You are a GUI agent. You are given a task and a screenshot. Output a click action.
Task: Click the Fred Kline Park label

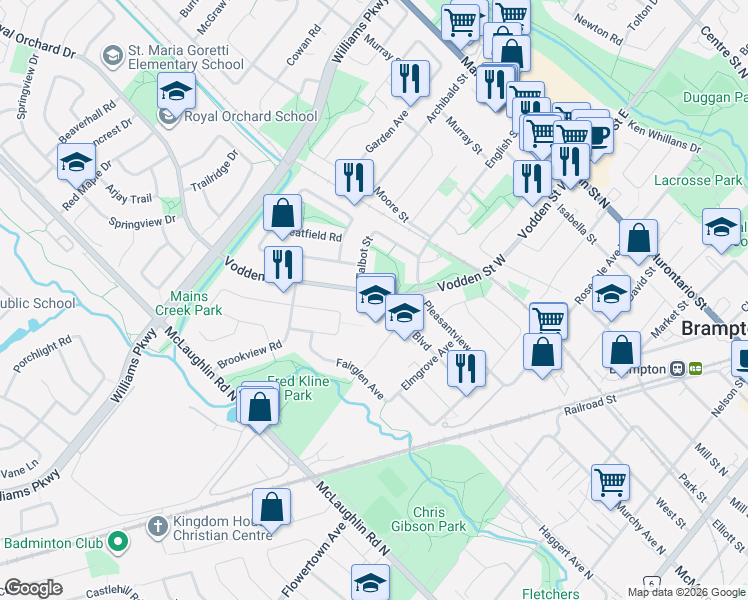click(x=298, y=388)
